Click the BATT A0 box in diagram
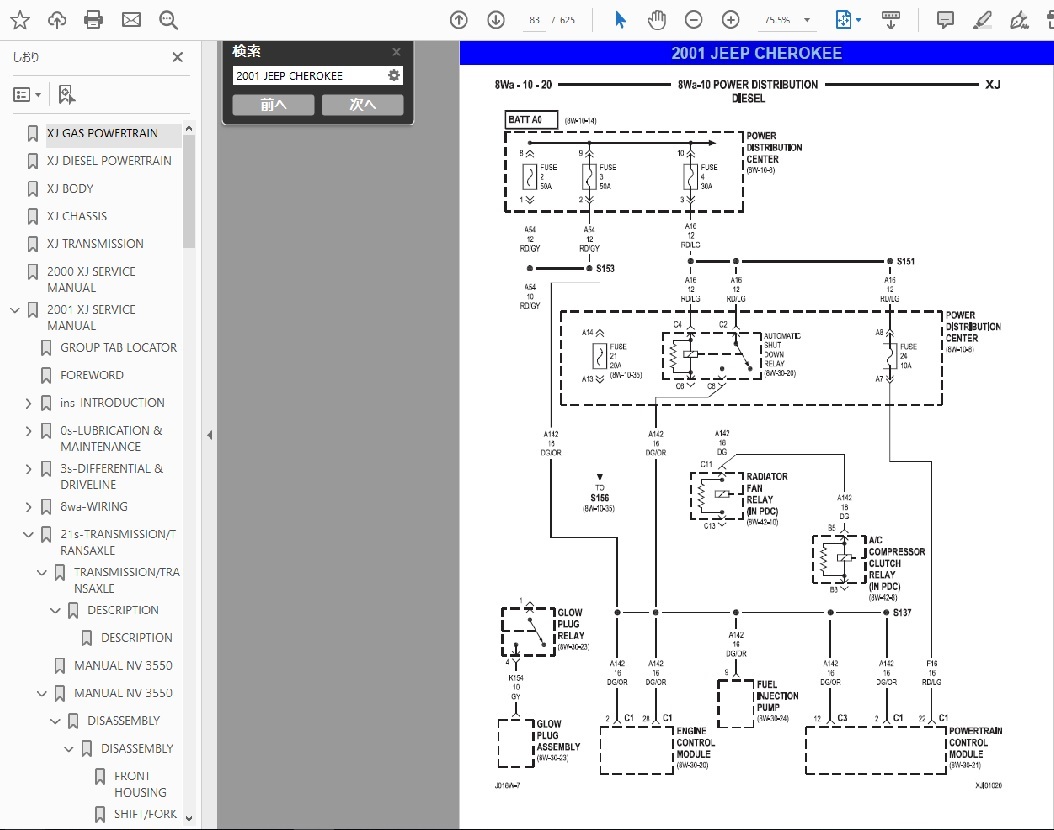Screen dimensions: 1054x830 click(531, 120)
